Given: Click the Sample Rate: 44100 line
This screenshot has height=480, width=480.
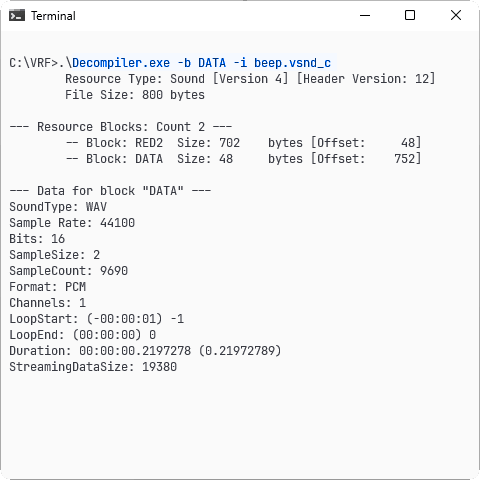Looking at the screenshot, I should pyautogui.click(x=72, y=223).
